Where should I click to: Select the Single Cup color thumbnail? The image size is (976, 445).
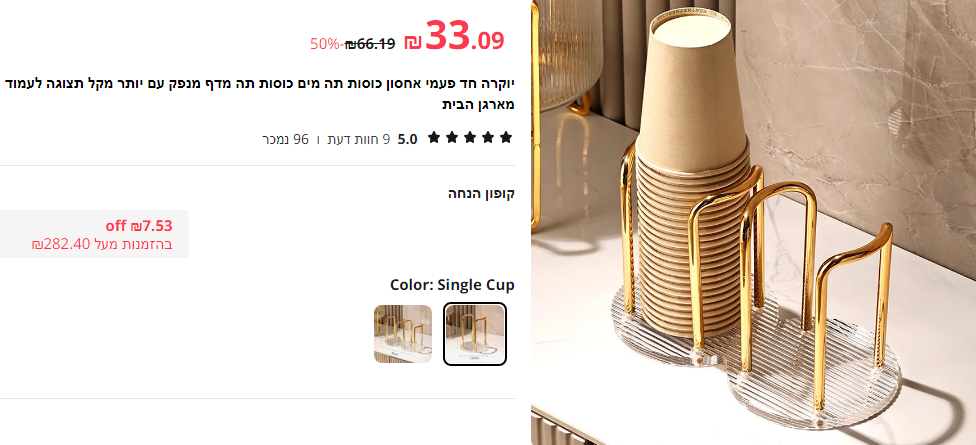pos(475,334)
